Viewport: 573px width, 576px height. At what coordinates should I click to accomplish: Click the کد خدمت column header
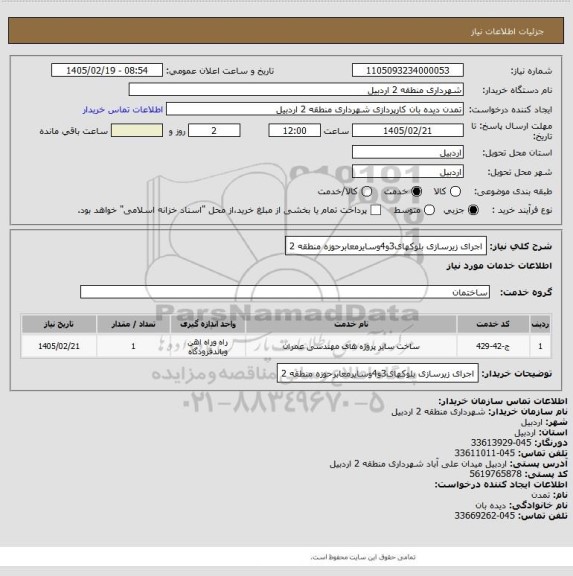(x=493, y=324)
